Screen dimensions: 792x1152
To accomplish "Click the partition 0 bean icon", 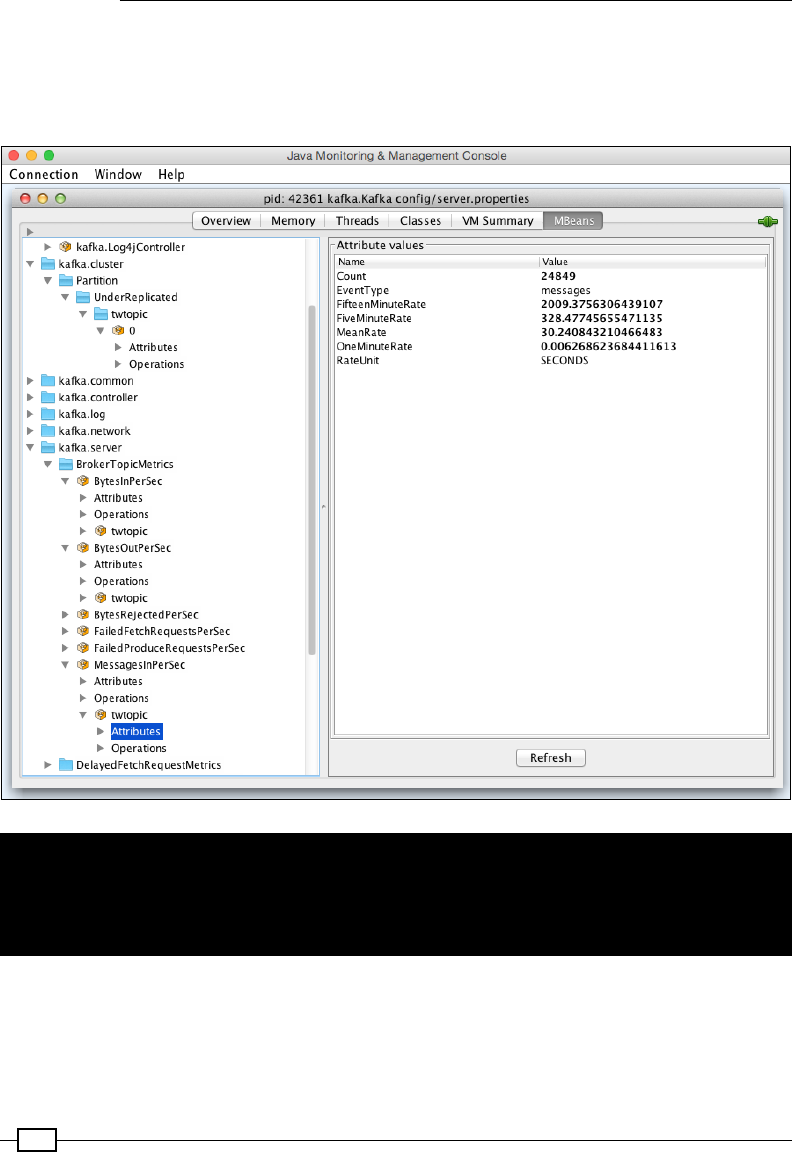I will 118,331.
